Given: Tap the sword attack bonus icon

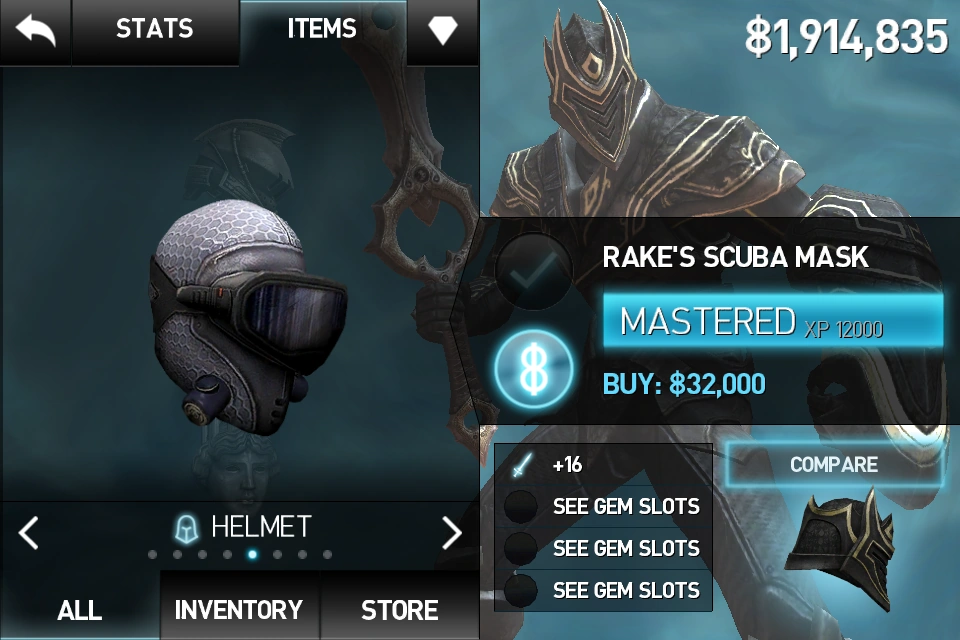Looking at the screenshot, I should [x=521, y=464].
